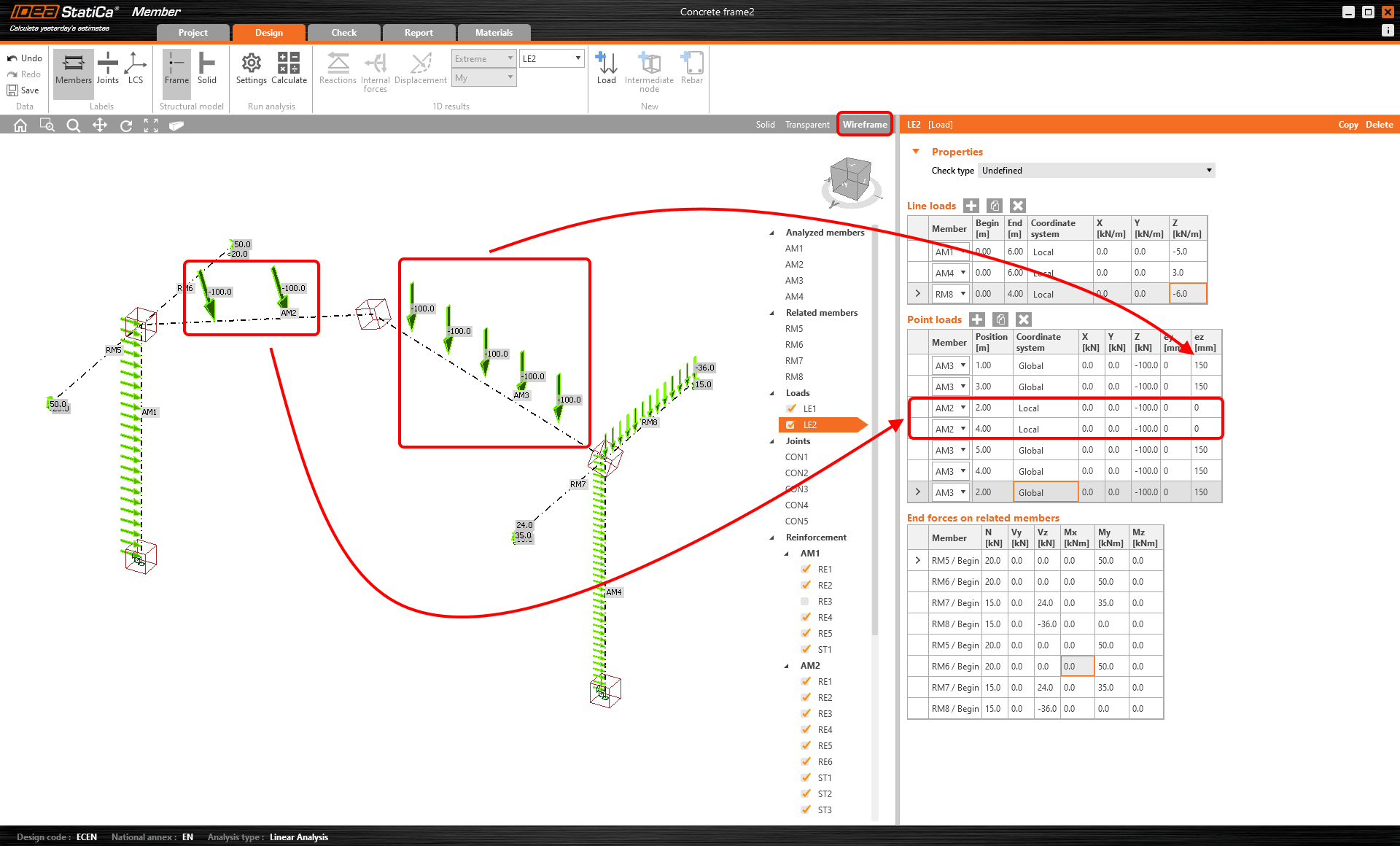Click the 3D view orientation cube

(851, 179)
